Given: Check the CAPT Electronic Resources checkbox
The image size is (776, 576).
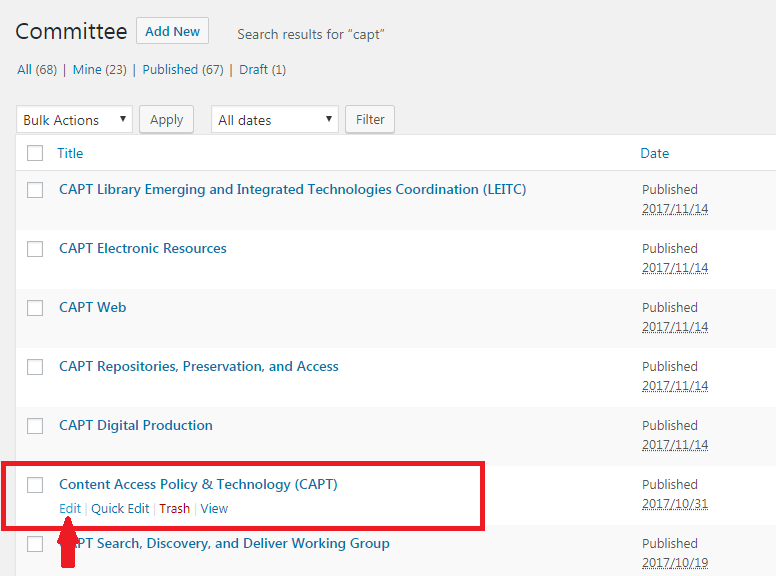Looking at the screenshot, I should click(x=35, y=249).
